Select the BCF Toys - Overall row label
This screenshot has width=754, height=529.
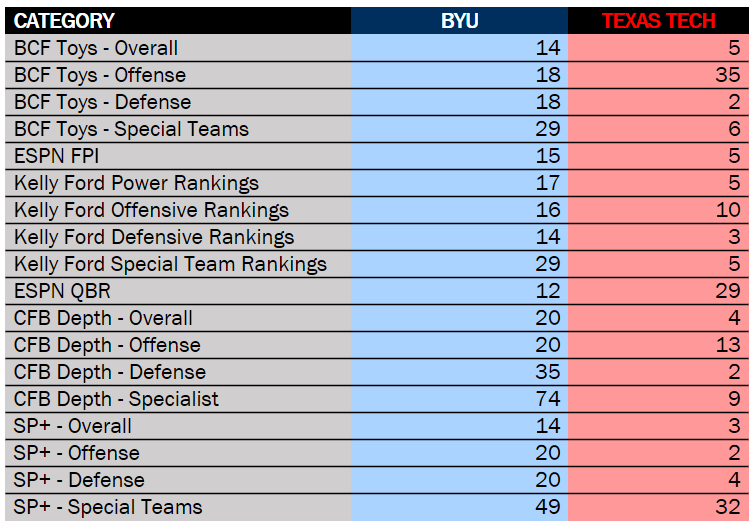[96, 48]
